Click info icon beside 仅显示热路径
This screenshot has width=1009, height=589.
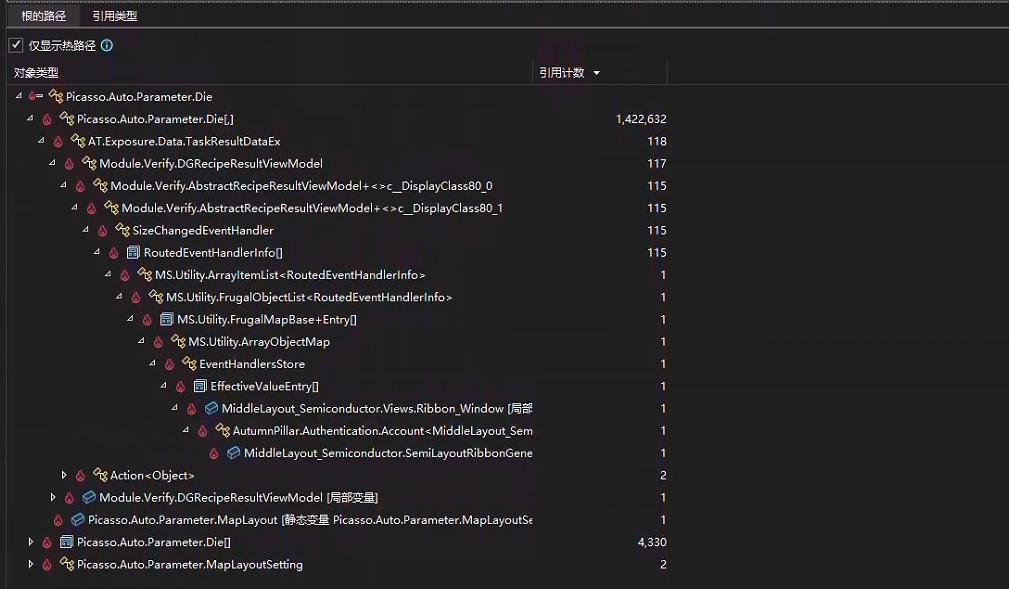tap(107, 45)
